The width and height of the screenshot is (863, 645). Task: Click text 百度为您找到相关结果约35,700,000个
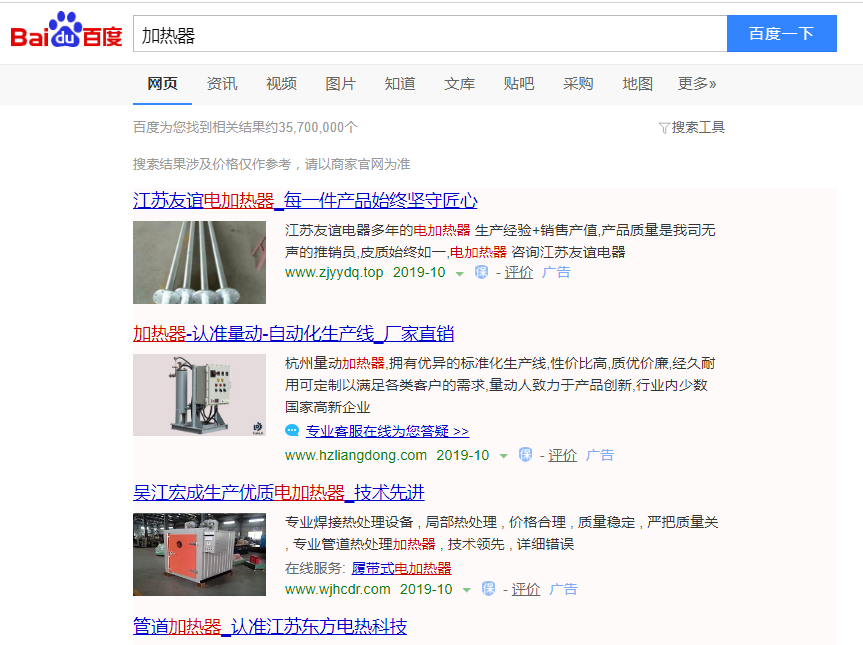pyautogui.click(x=245, y=128)
